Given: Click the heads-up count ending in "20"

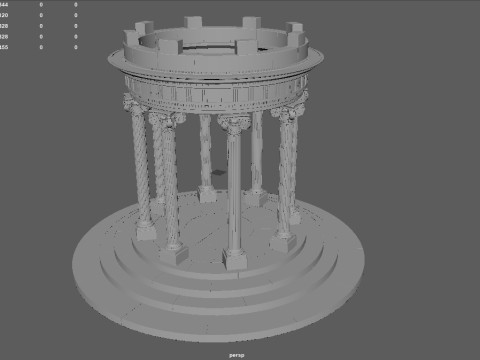Looking at the screenshot, I should tap(4, 15).
